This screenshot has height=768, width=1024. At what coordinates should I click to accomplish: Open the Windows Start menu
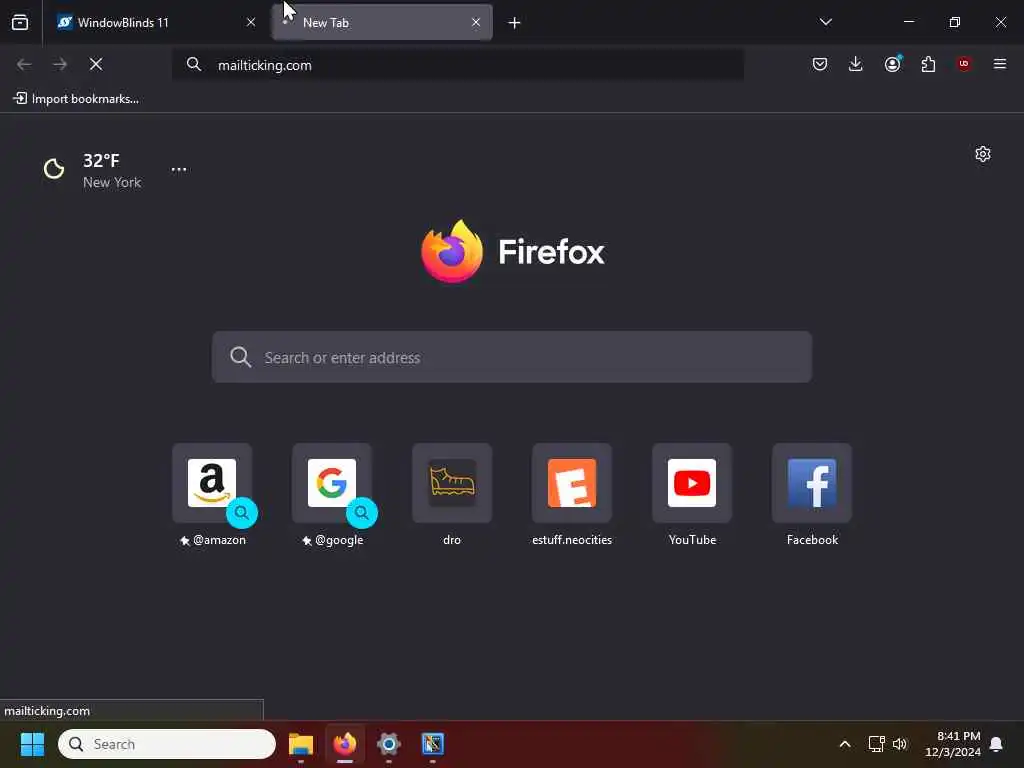(x=32, y=744)
